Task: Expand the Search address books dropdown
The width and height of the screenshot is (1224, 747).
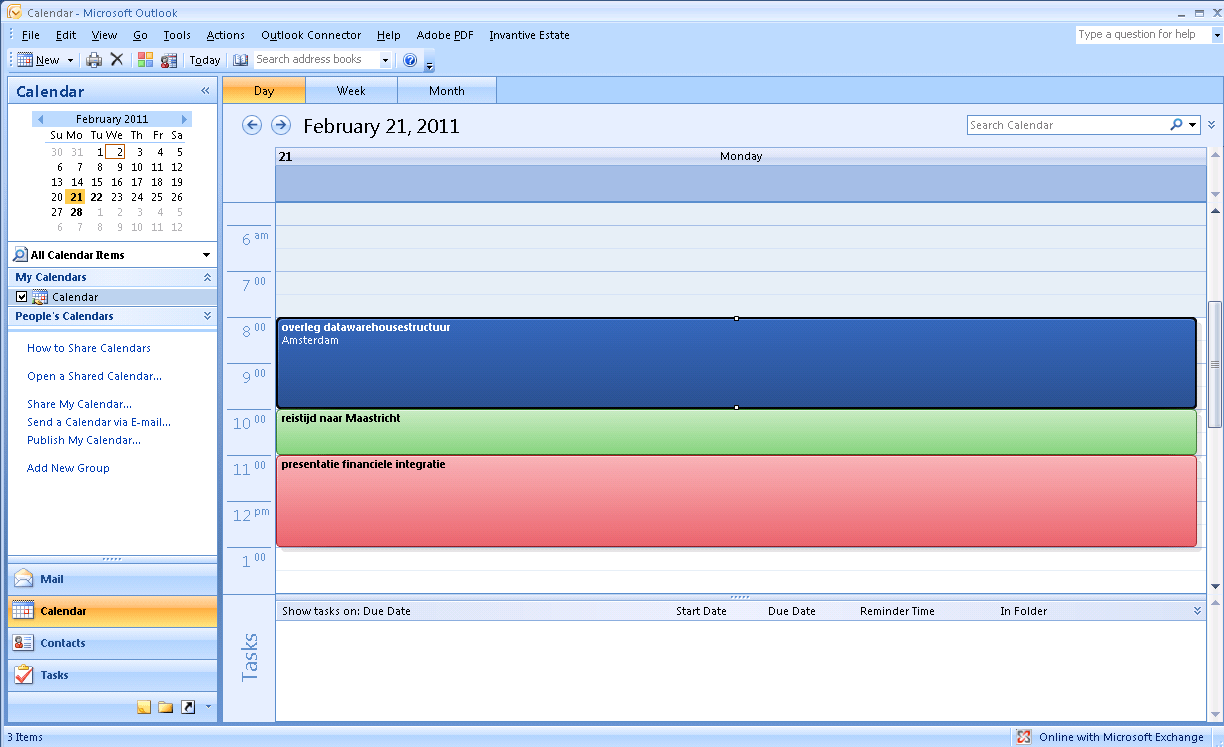Action: [x=385, y=60]
